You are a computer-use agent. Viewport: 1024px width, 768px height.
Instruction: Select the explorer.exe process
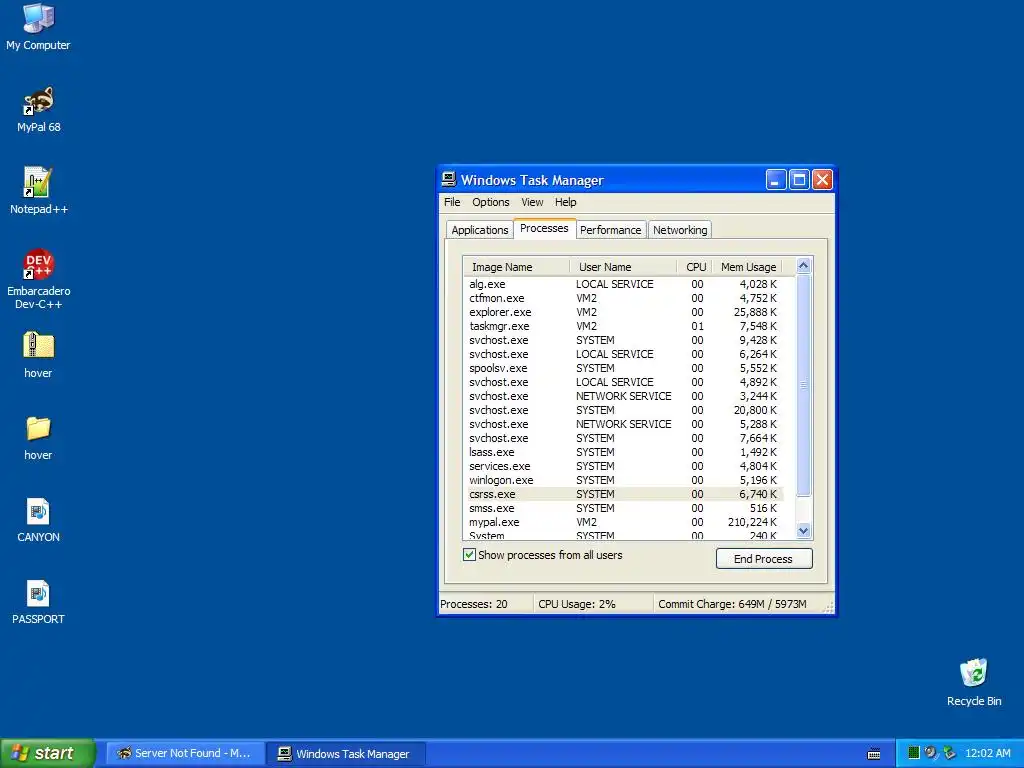point(624,312)
